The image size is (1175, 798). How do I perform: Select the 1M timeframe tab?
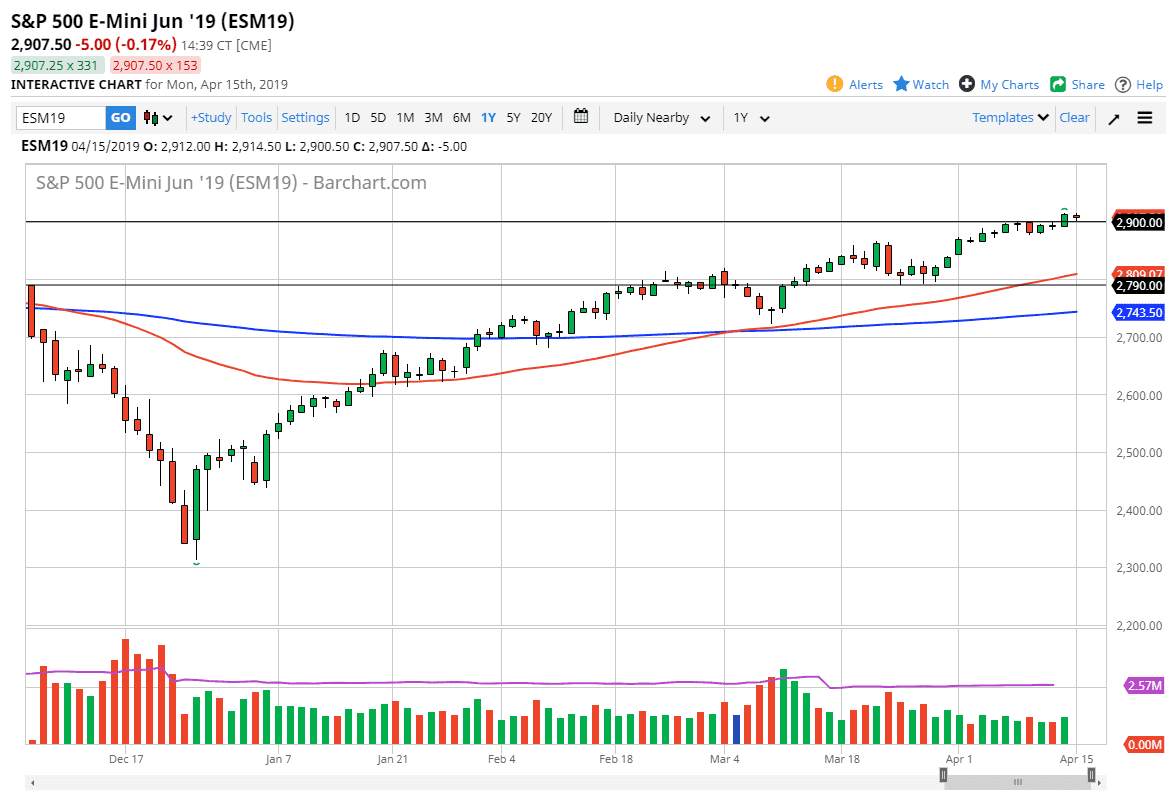pyautogui.click(x=405, y=117)
